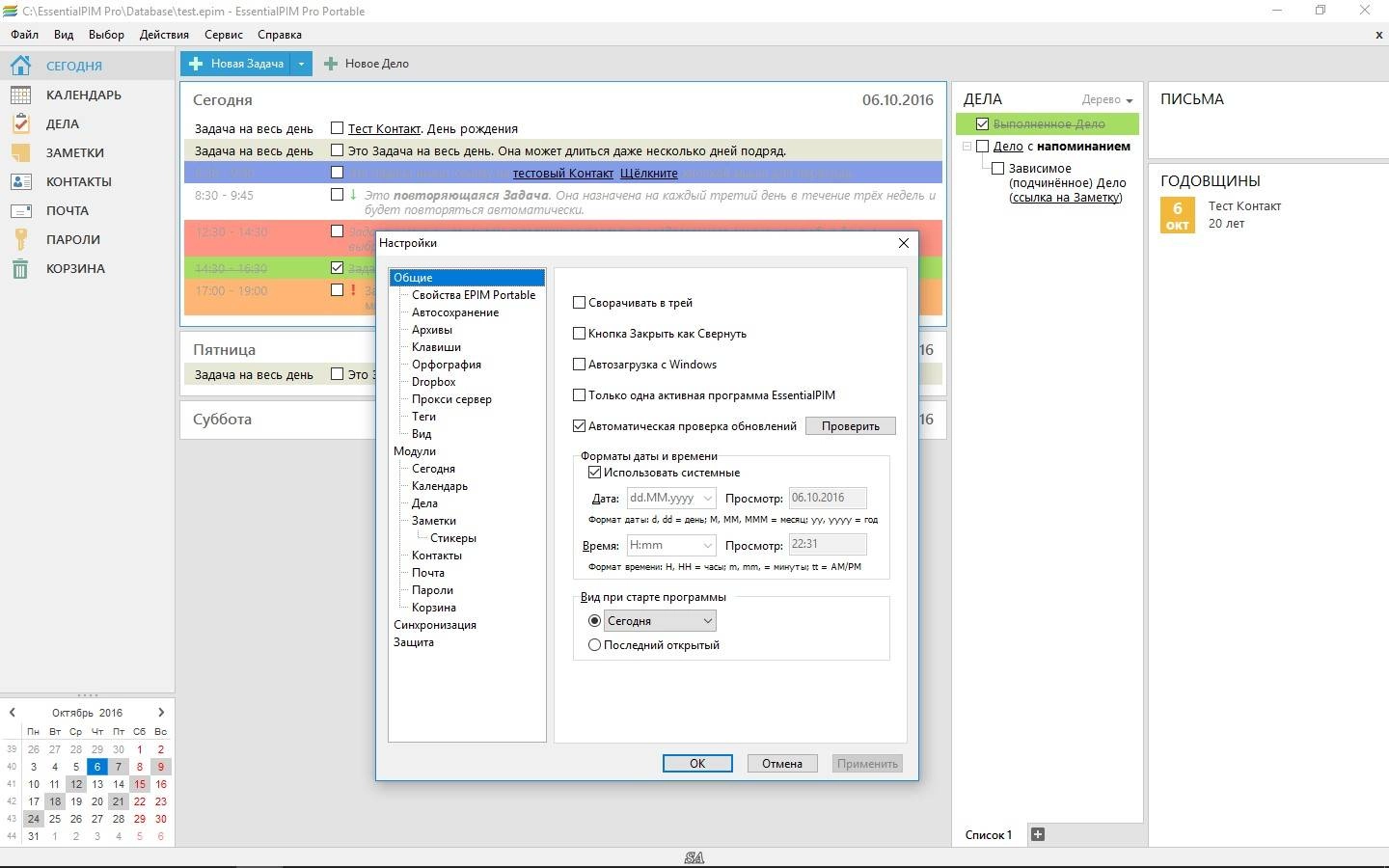
Task: Select Синхронизация in settings tree
Action: click(435, 625)
